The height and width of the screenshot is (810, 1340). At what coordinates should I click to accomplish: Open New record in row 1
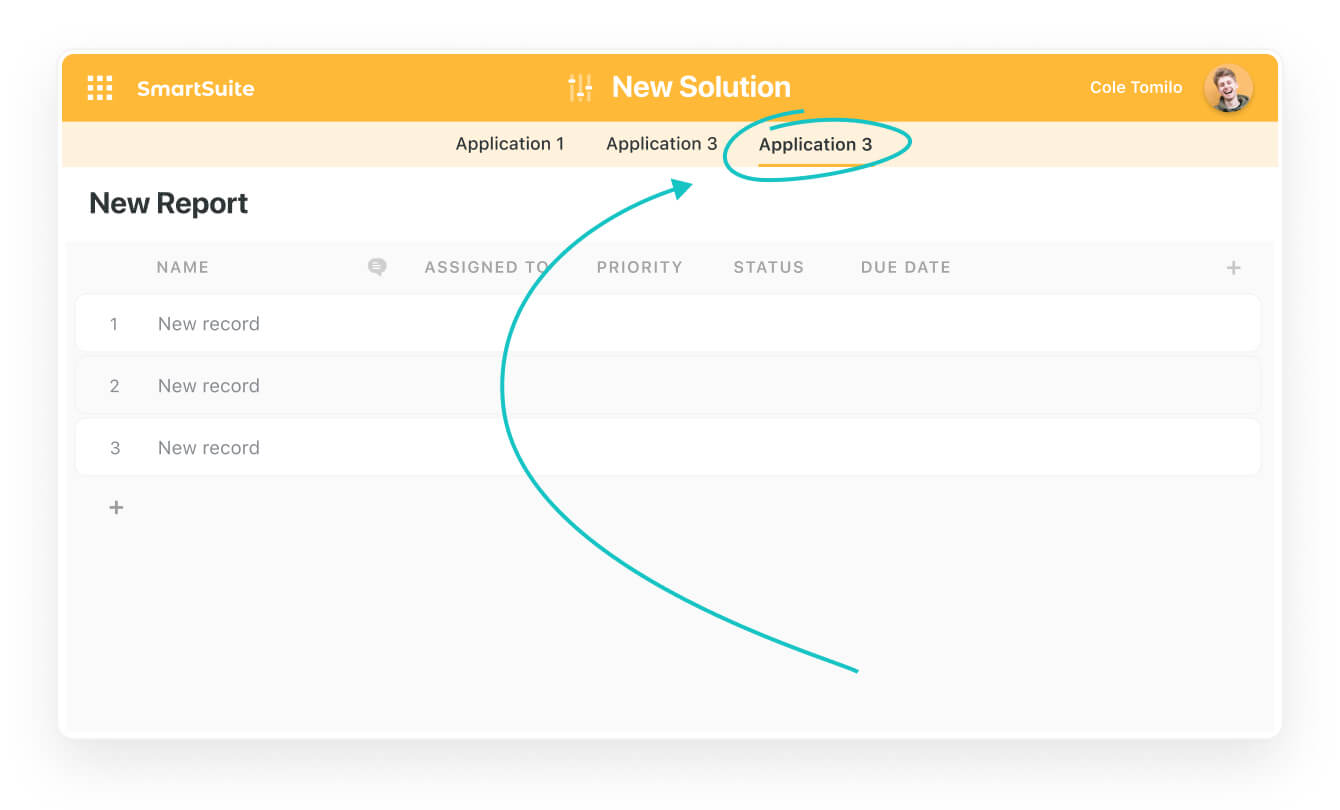pyautogui.click(x=209, y=324)
